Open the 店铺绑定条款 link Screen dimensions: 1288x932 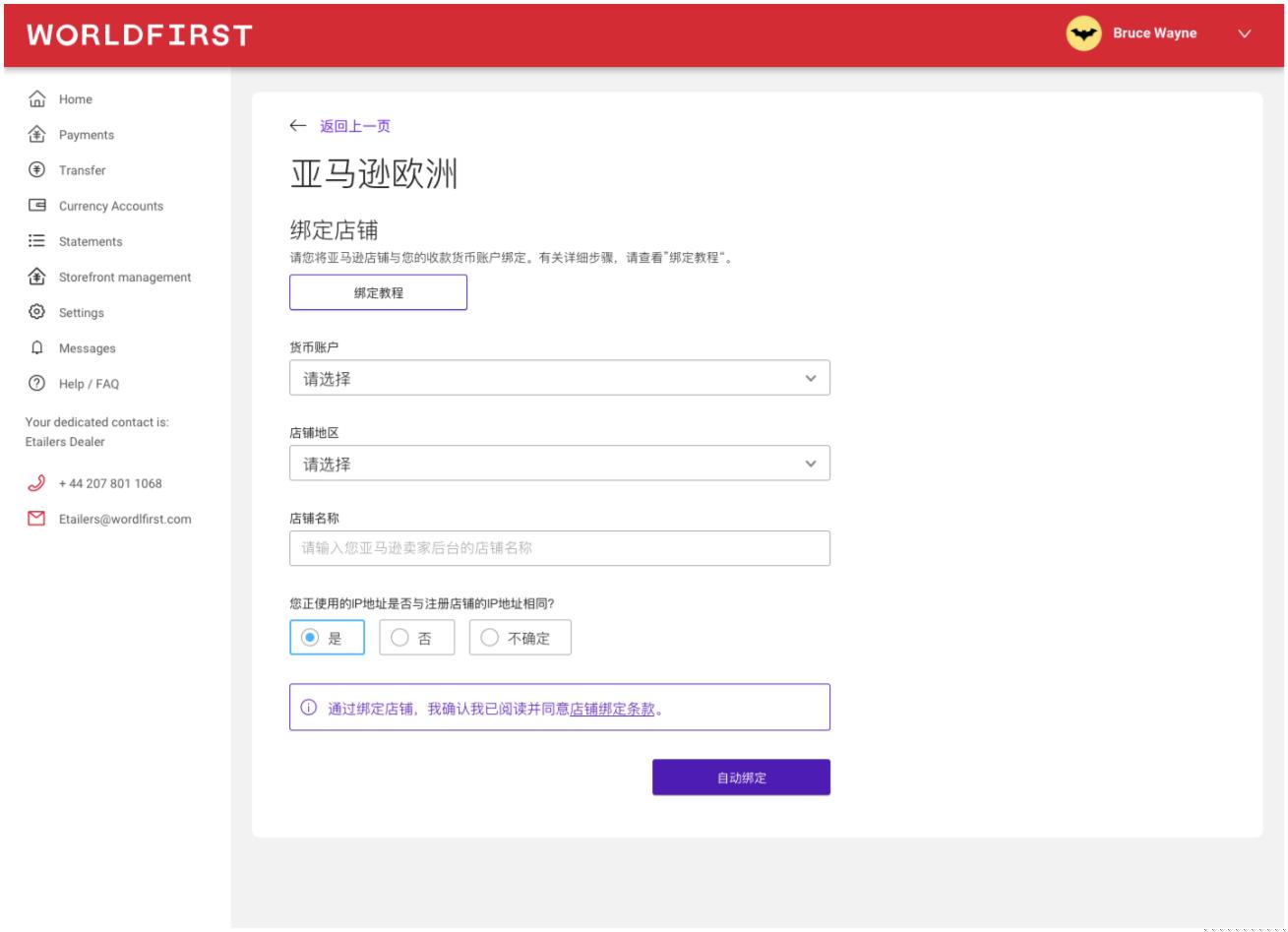[x=612, y=709]
